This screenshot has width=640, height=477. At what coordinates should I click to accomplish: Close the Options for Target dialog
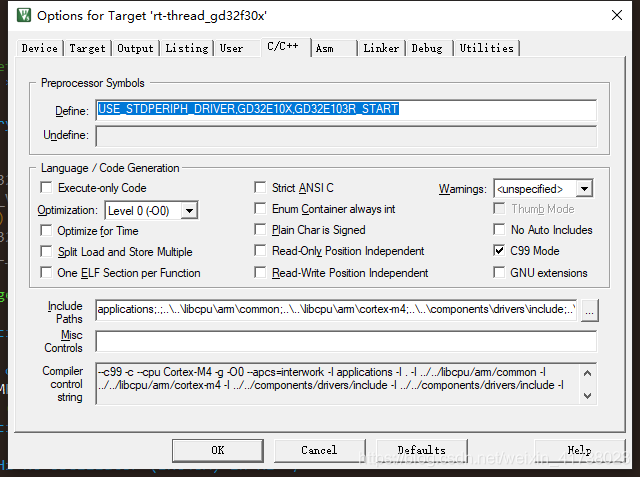point(617,16)
